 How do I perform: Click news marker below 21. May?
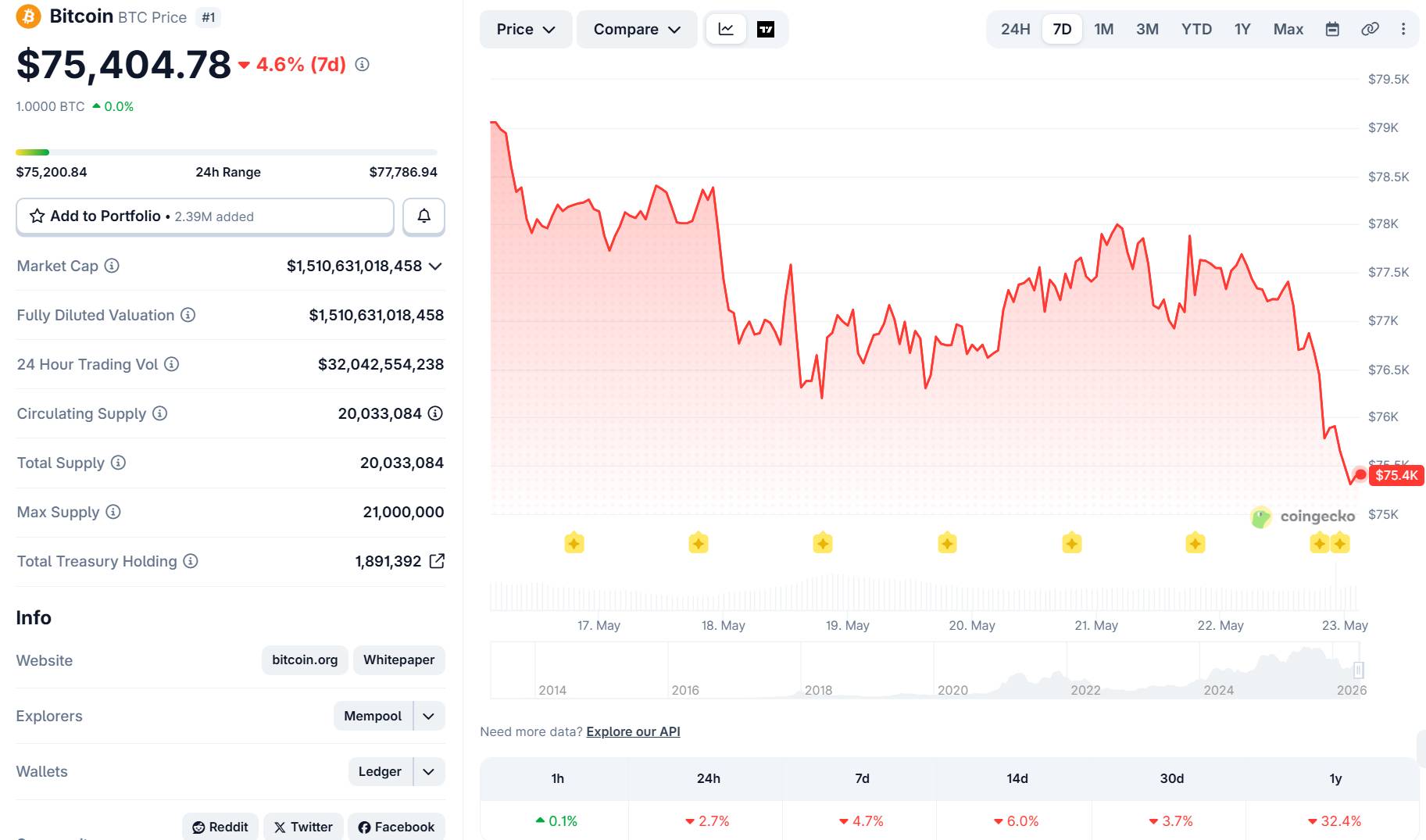[x=1072, y=542]
